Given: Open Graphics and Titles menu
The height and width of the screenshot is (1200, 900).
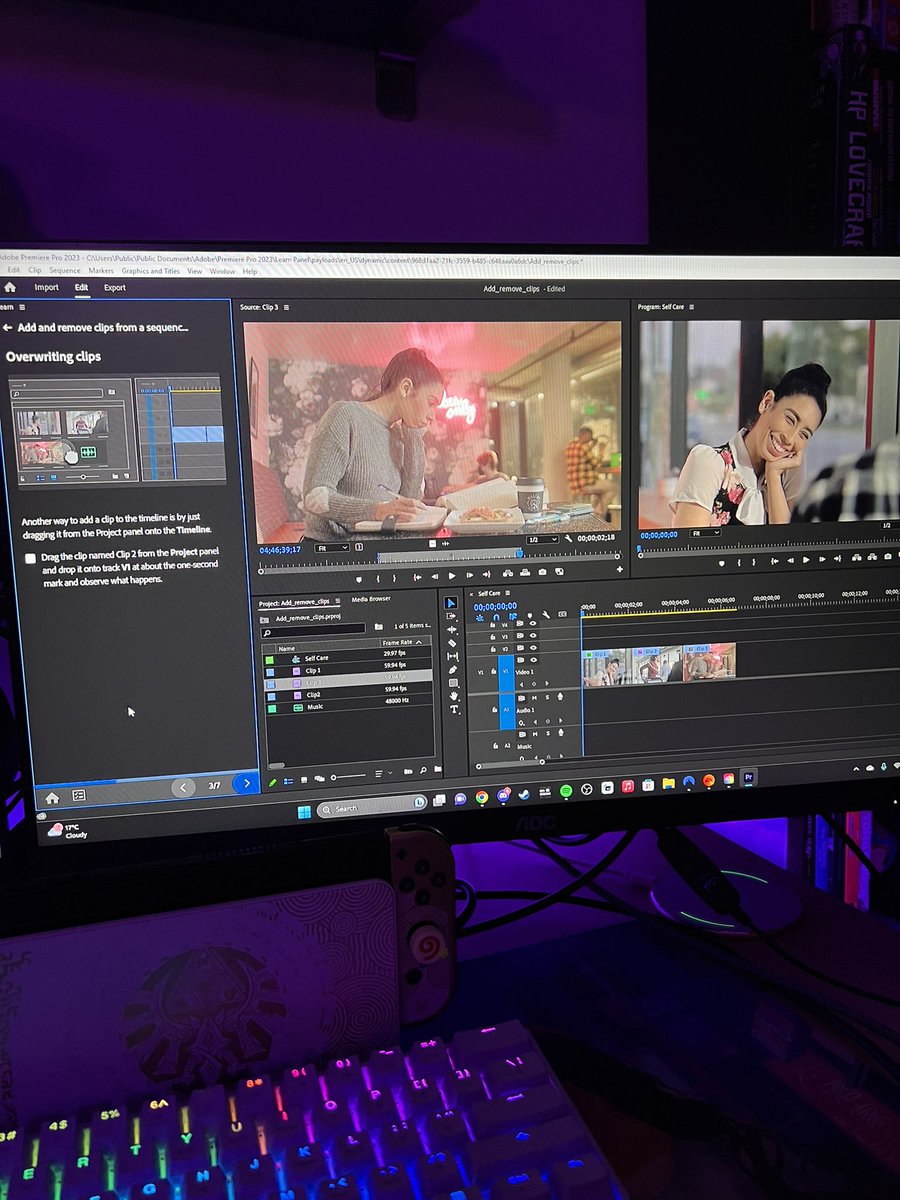Looking at the screenshot, I should [150, 270].
